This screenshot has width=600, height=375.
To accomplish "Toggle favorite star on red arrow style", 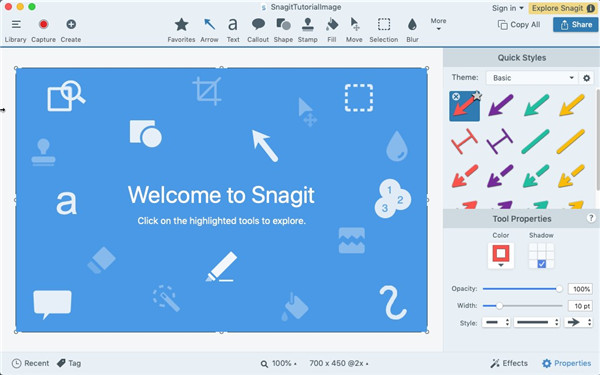I will click(477, 96).
